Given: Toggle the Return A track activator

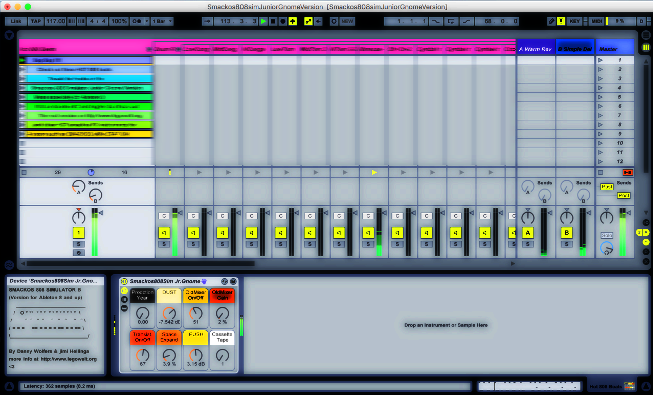Looking at the screenshot, I should pyautogui.click(x=528, y=232).
